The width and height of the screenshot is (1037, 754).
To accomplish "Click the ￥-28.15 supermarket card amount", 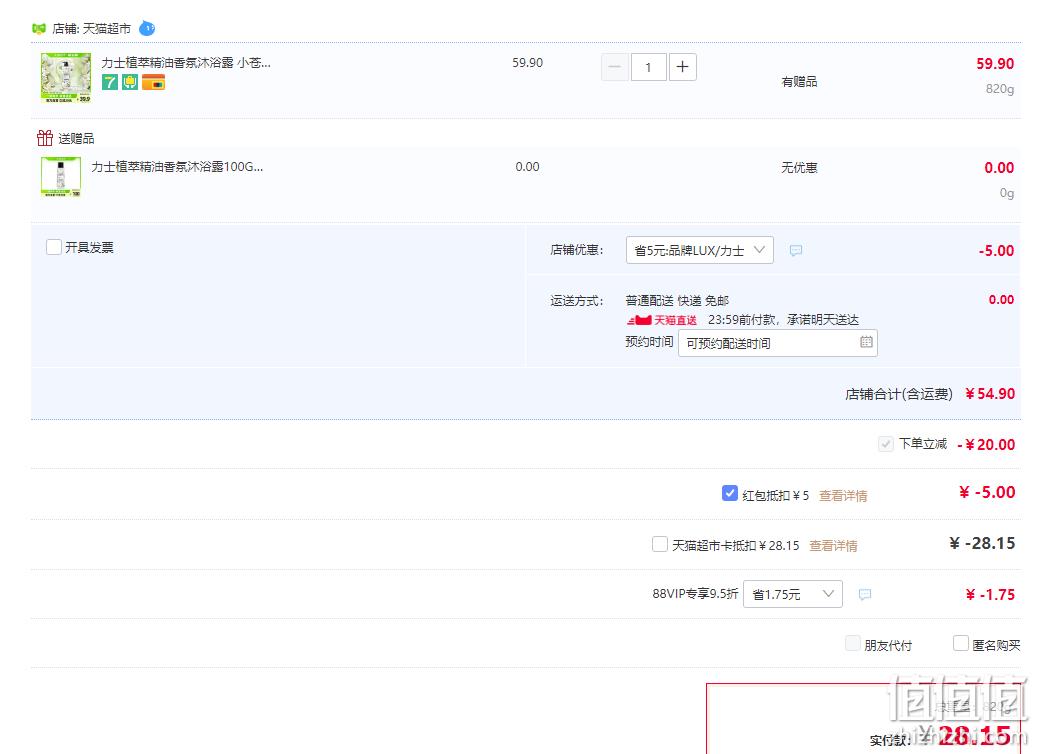I will [982, 543].
